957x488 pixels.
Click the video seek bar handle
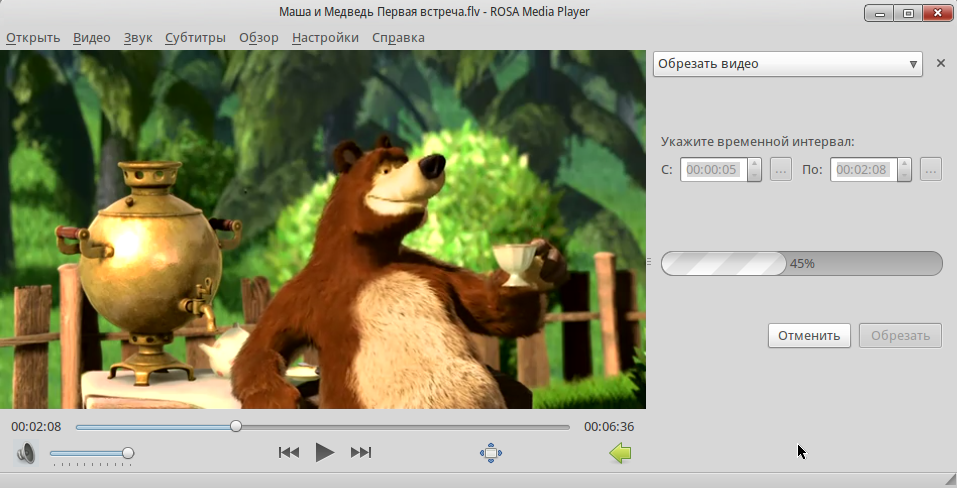[x=236, y=426]
